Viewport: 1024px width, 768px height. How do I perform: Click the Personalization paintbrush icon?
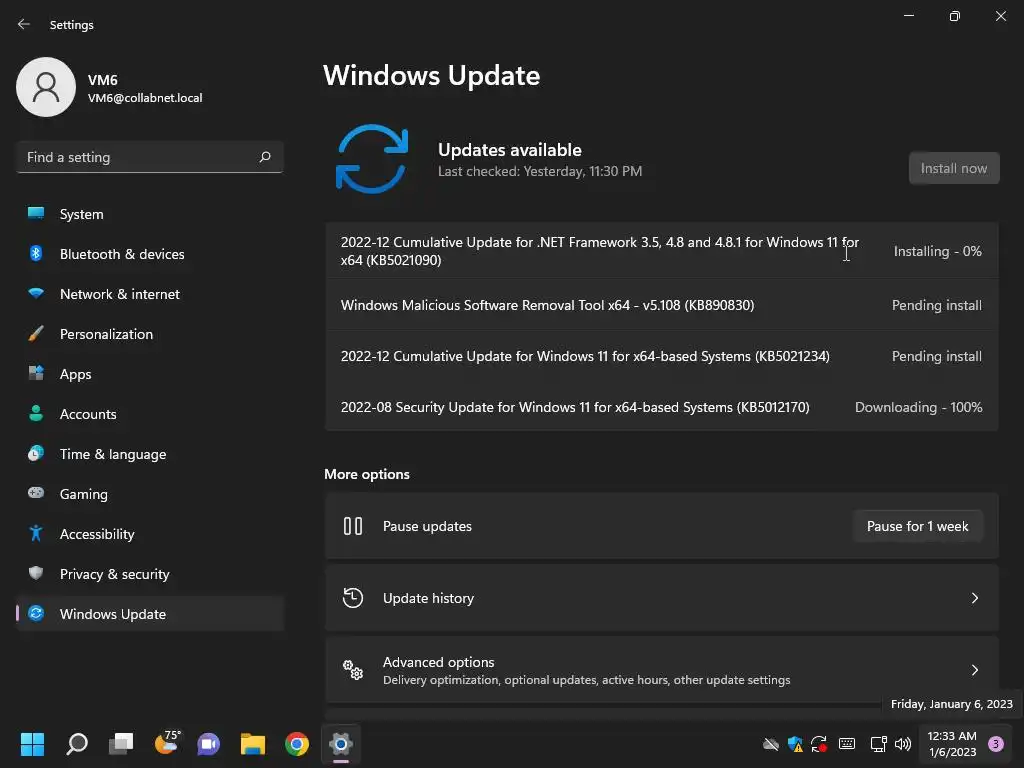coord(36,333)
